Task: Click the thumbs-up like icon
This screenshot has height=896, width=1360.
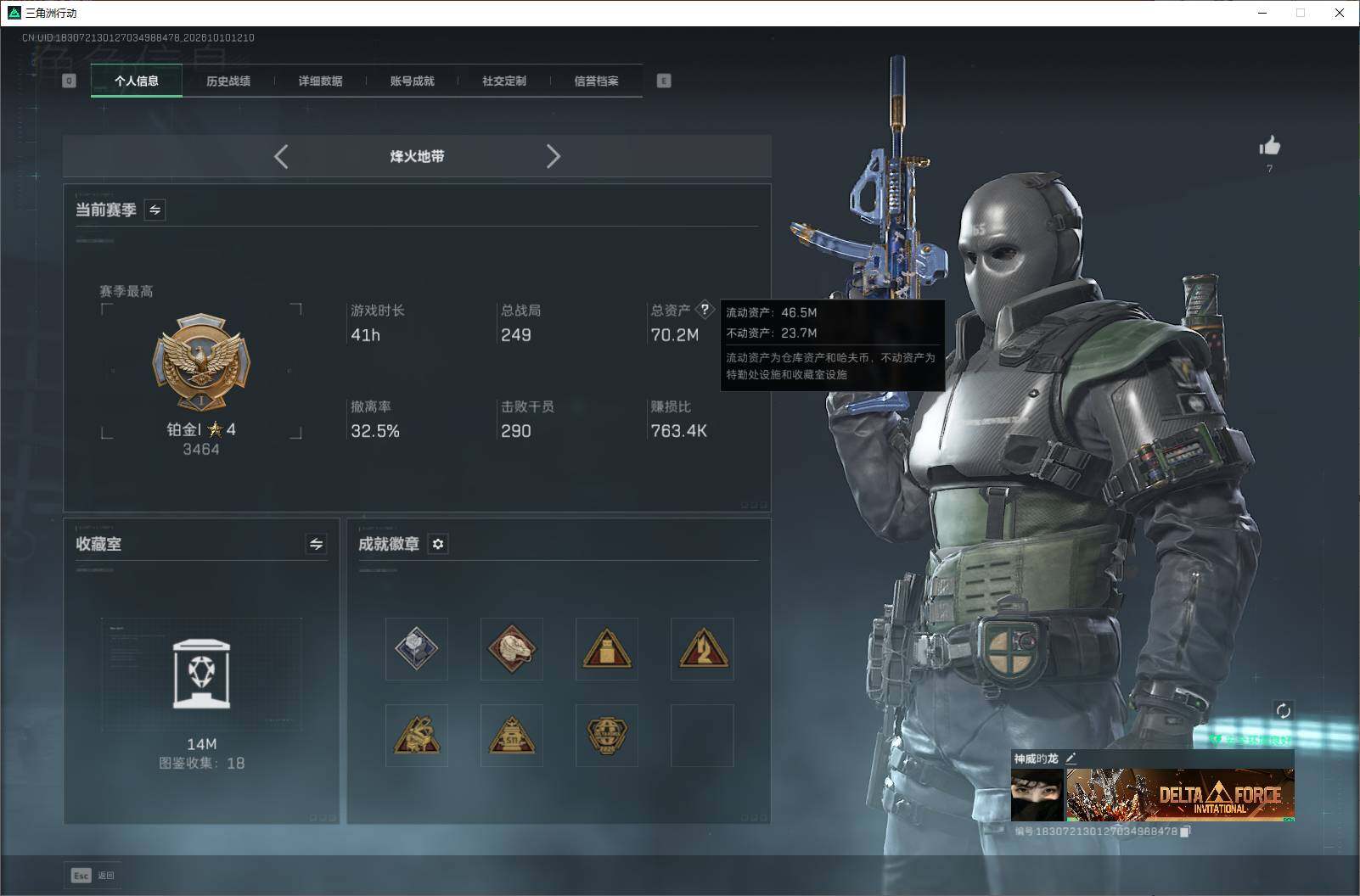Action: (x=1270, y=146)
